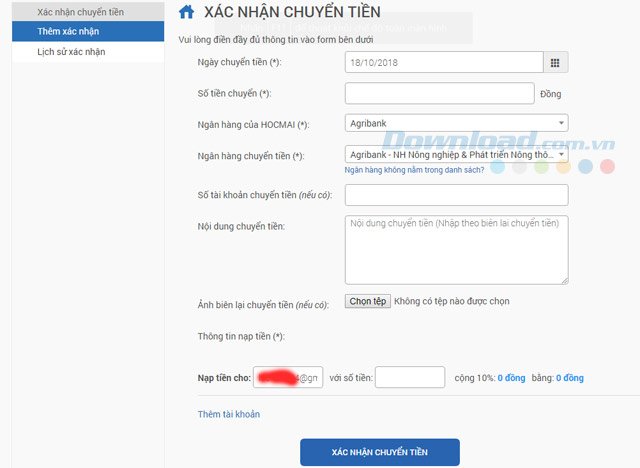Click the textarea resize grip corner
This screenshot has height=468, width=640.
tap(564, 280)
